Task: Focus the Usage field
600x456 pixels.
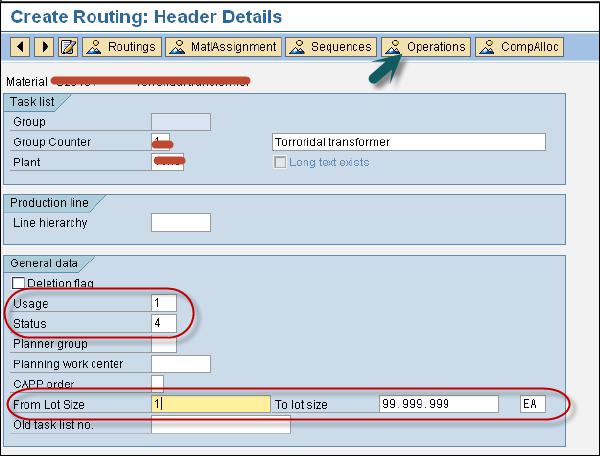Action: [164, 303]
